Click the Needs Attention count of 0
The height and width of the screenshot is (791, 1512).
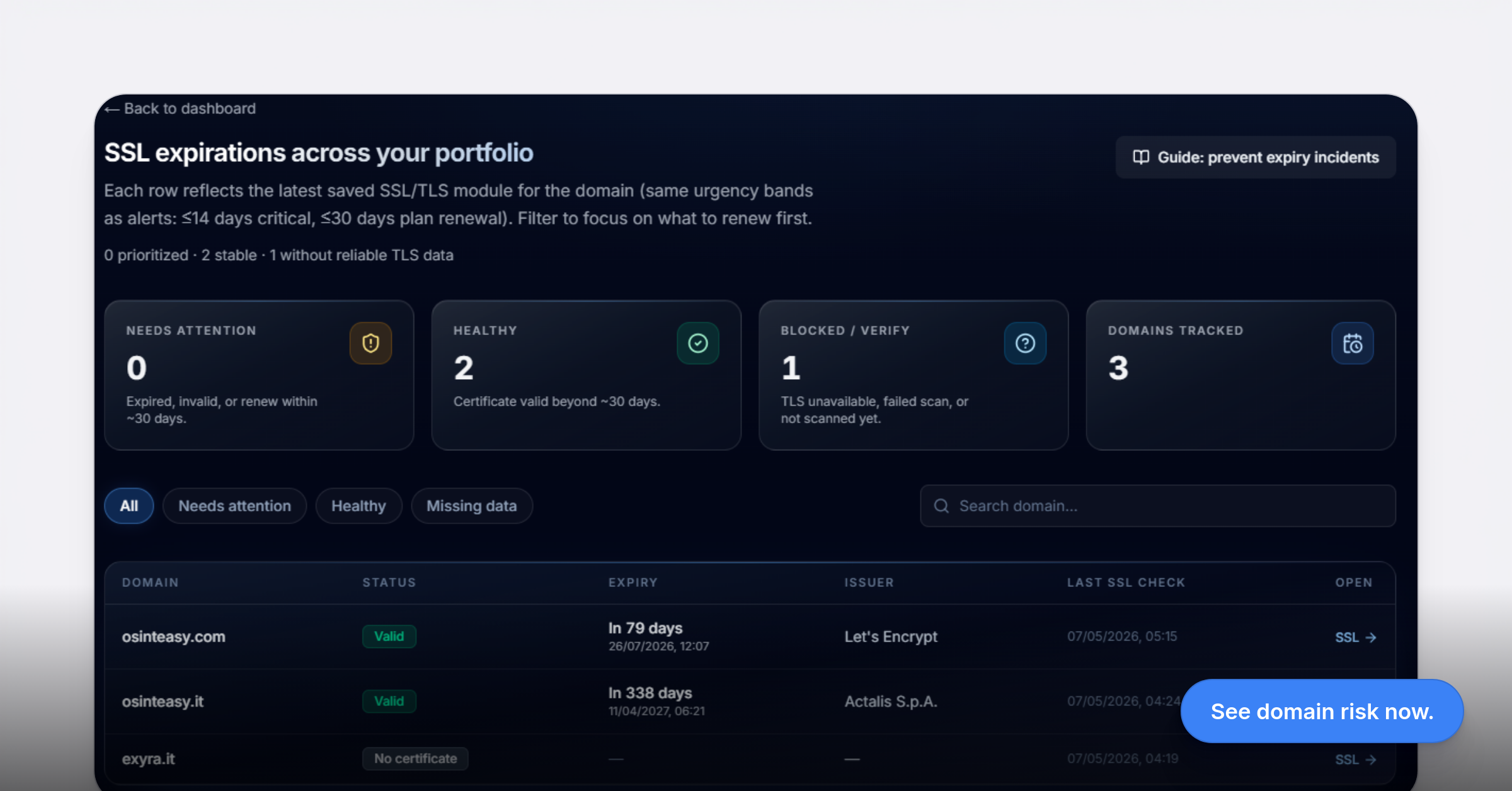click(137, 368)
